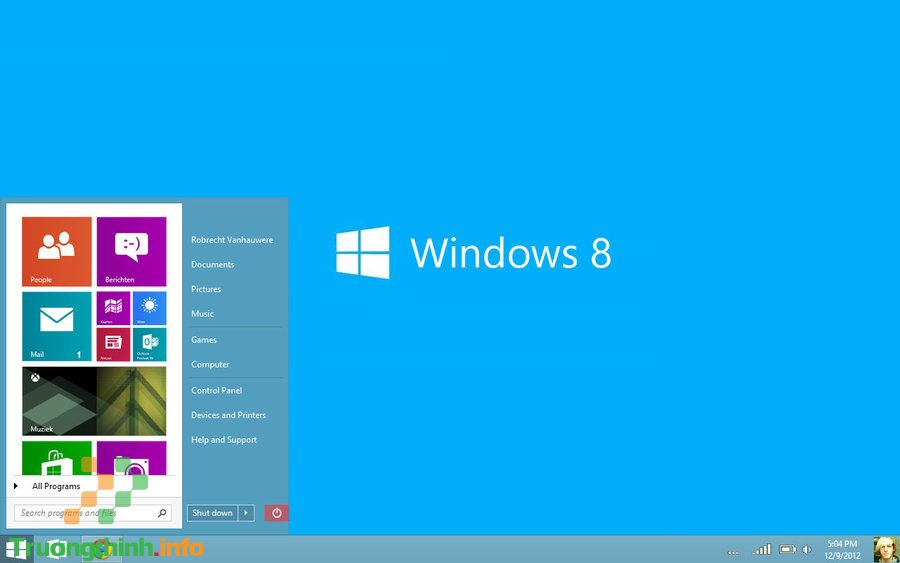The image size is (900, 563).
Task: Open the small Maps tile
Action: pyautogui.click(x=113, y=308)
